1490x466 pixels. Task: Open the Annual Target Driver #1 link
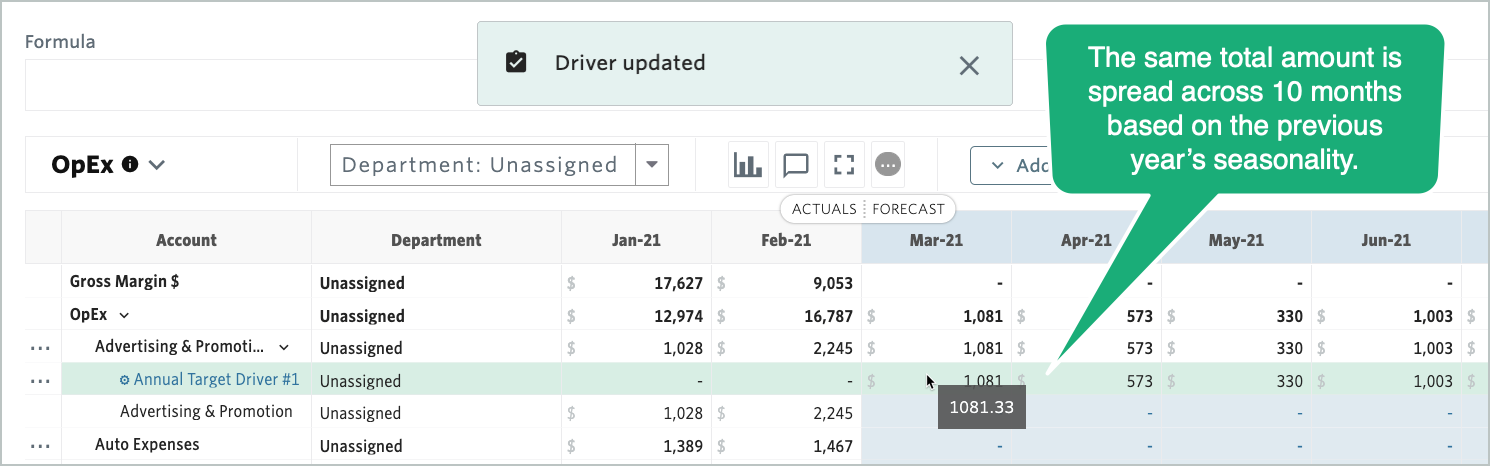216,380
